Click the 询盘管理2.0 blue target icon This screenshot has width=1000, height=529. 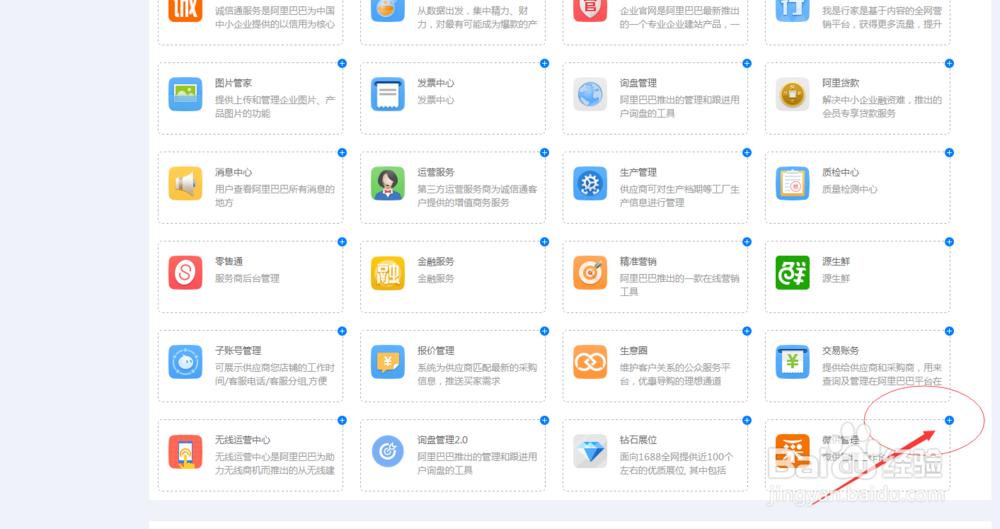[388, 451]
